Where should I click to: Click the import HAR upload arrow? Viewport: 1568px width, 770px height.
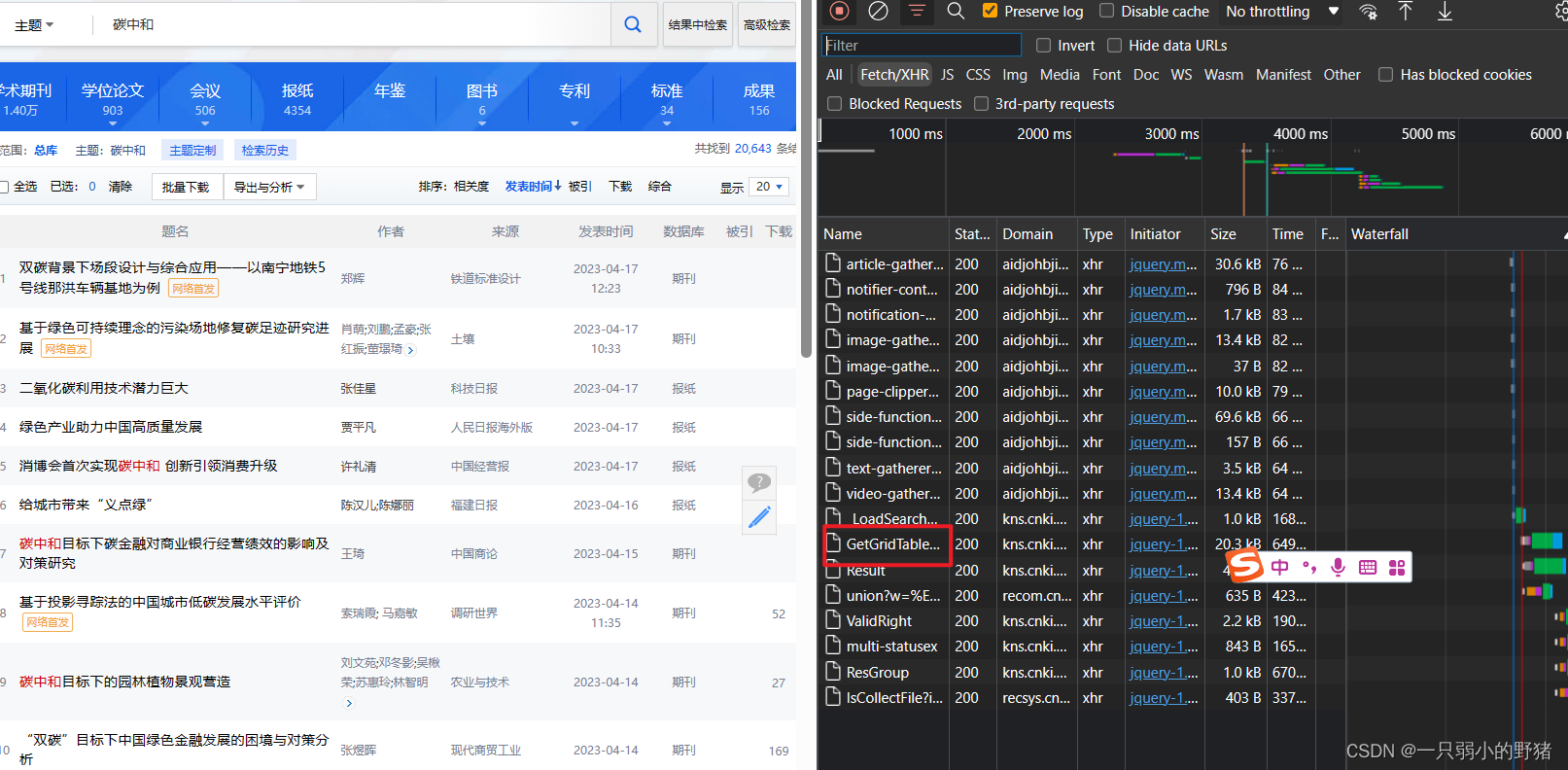point(1406,11)
